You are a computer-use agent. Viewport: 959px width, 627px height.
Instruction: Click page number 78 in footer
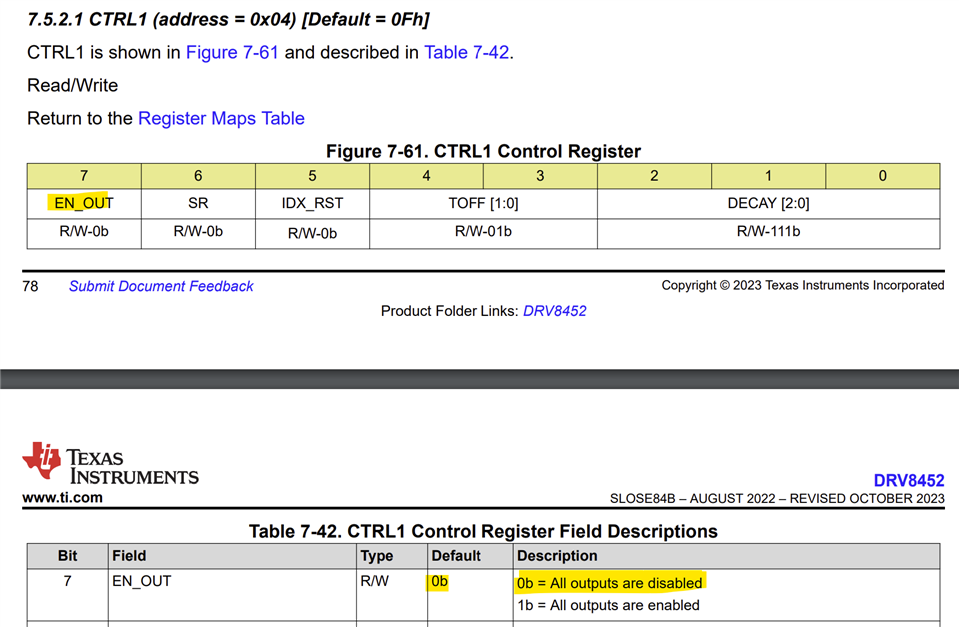click(x=30, y=286)
